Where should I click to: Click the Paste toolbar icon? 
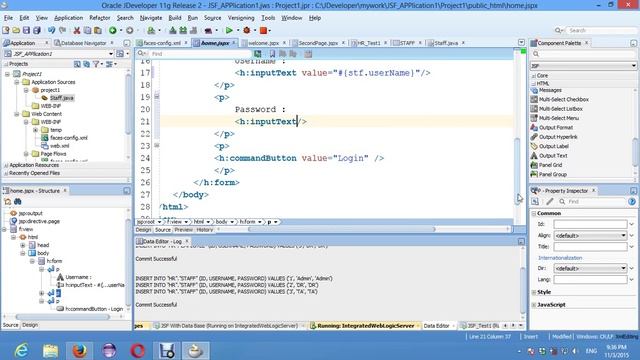point(98,30)
